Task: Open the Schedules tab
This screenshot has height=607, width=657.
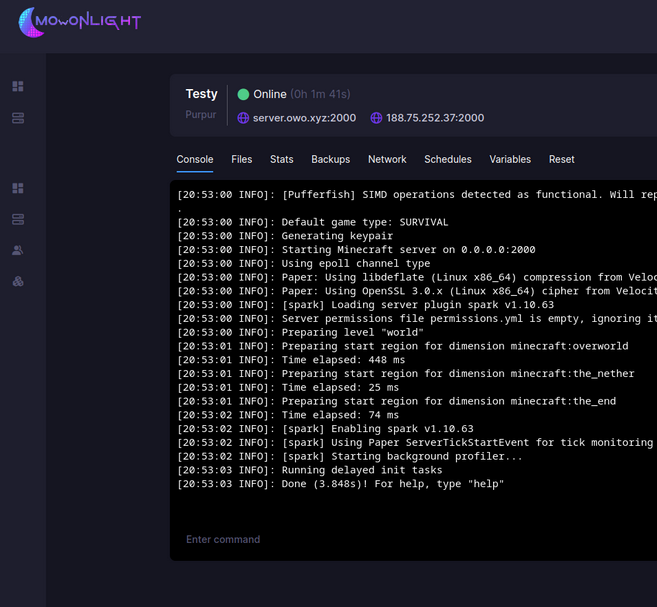Action: [x=447, y=159]
